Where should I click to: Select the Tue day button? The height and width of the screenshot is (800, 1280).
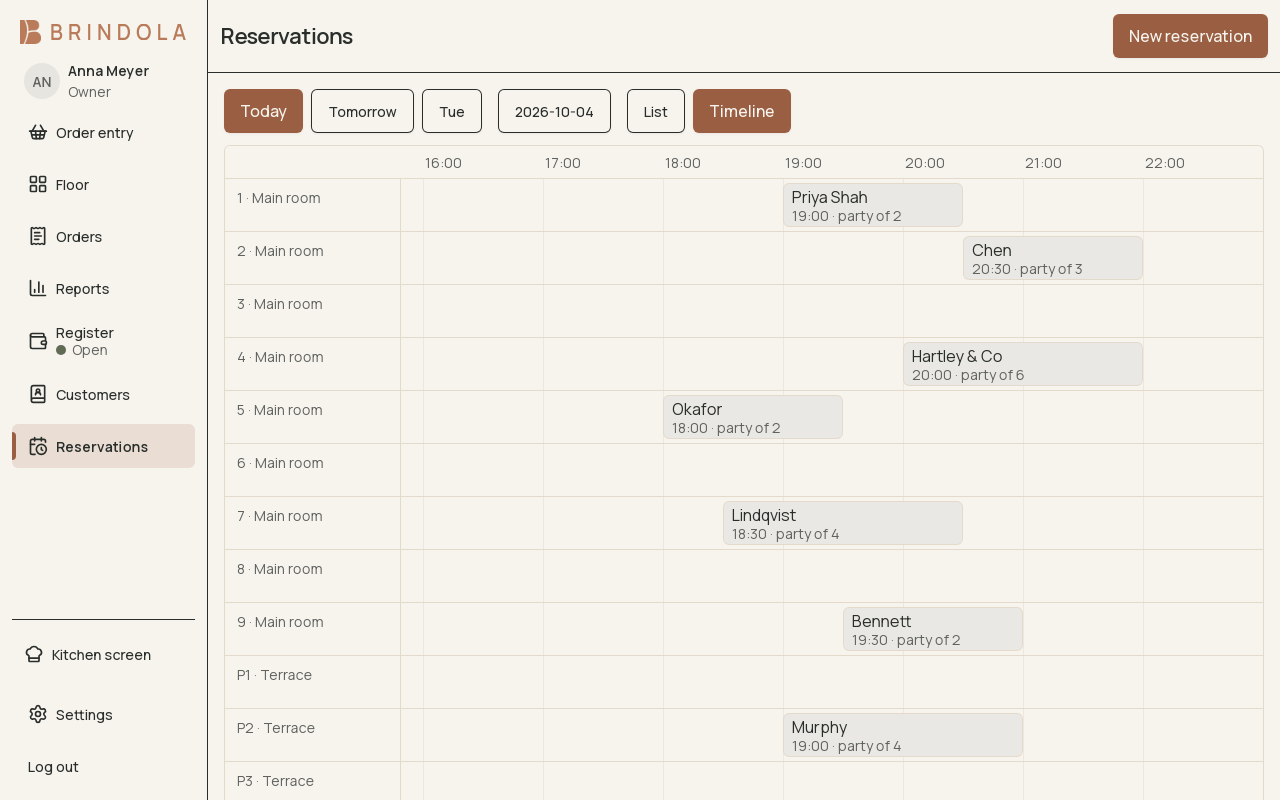click(452, 111)
